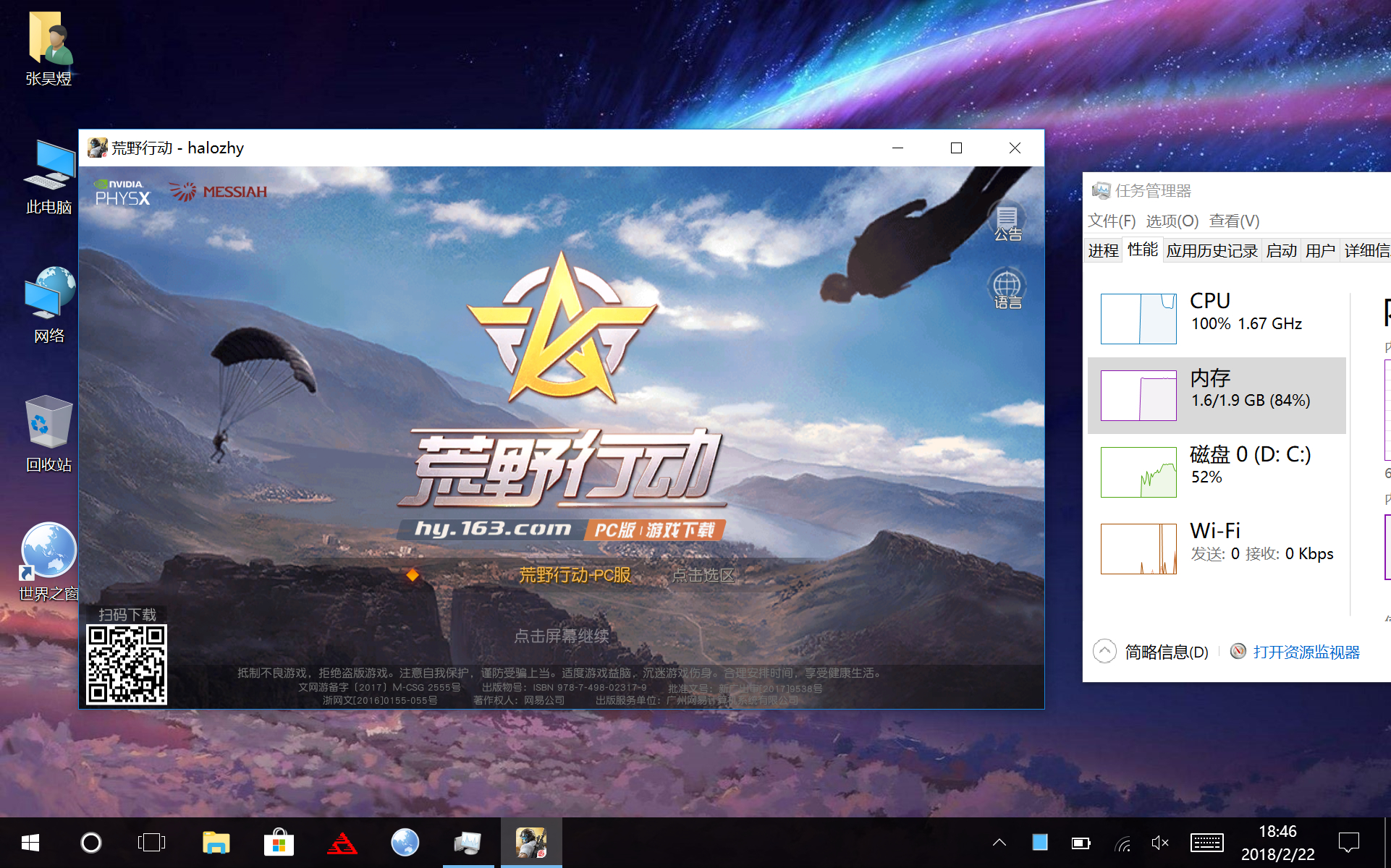Click 点击屏幕继续 to continue game
Image resolution: width=1391 pixels, height=868 pixels.
pyautogui.click(x=561, y=637)
